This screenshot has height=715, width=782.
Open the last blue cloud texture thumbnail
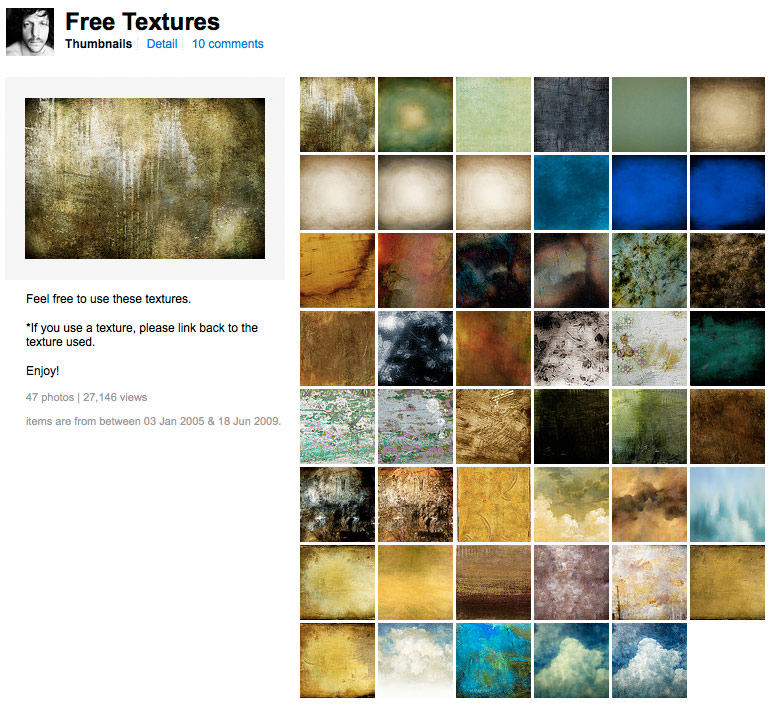(649, 661)
